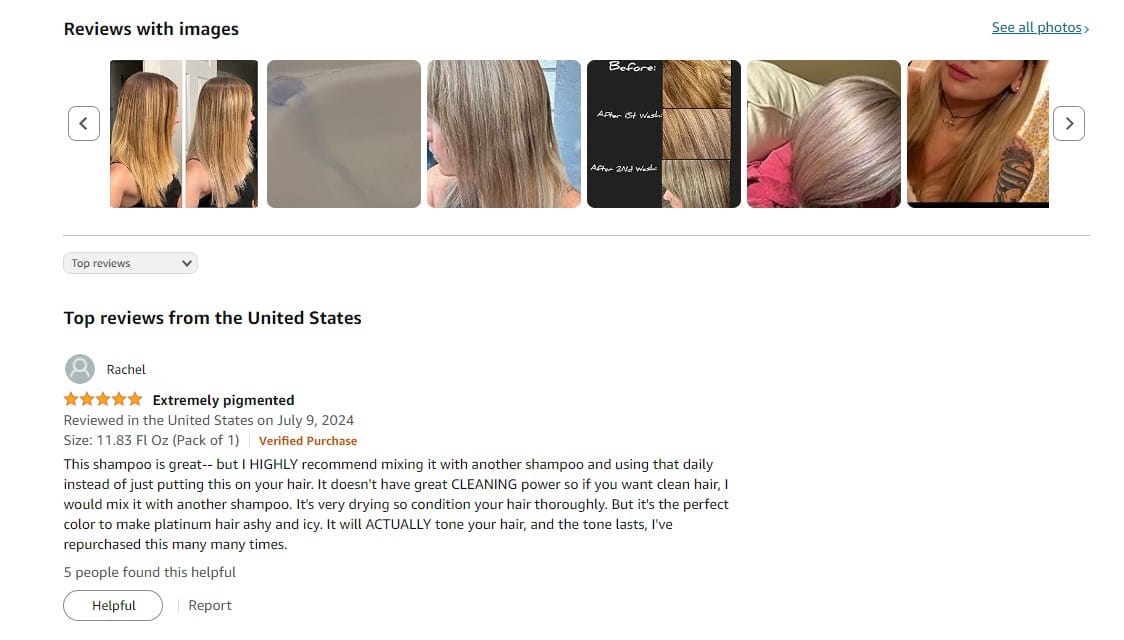Image resolution: width=1124 pixels, height=640 pixels.
Task: Open the straight blonde hair back view photo
Action: click(504, 134)
